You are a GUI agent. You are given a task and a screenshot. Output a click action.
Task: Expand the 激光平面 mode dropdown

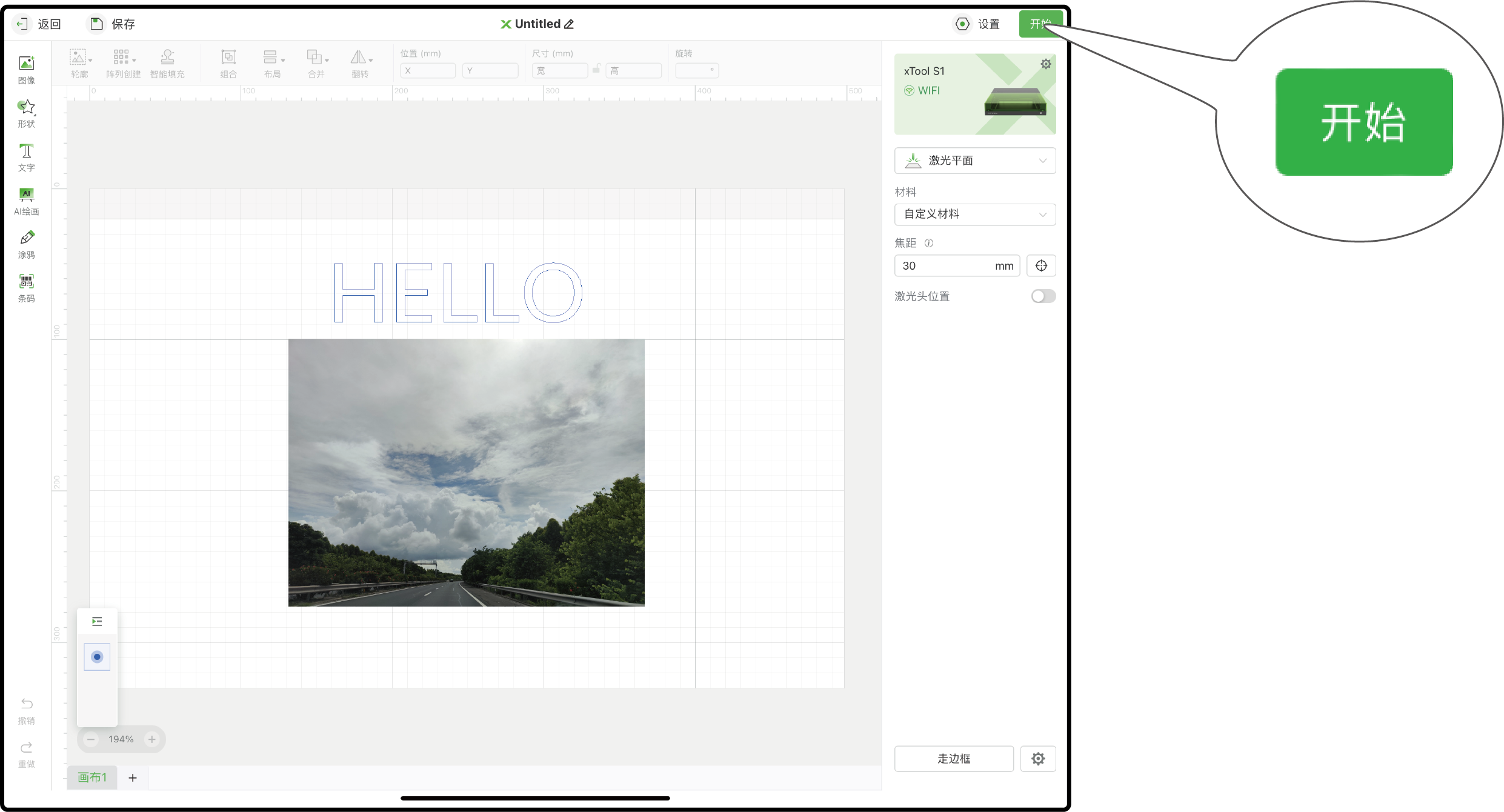[x=975, y=161]
